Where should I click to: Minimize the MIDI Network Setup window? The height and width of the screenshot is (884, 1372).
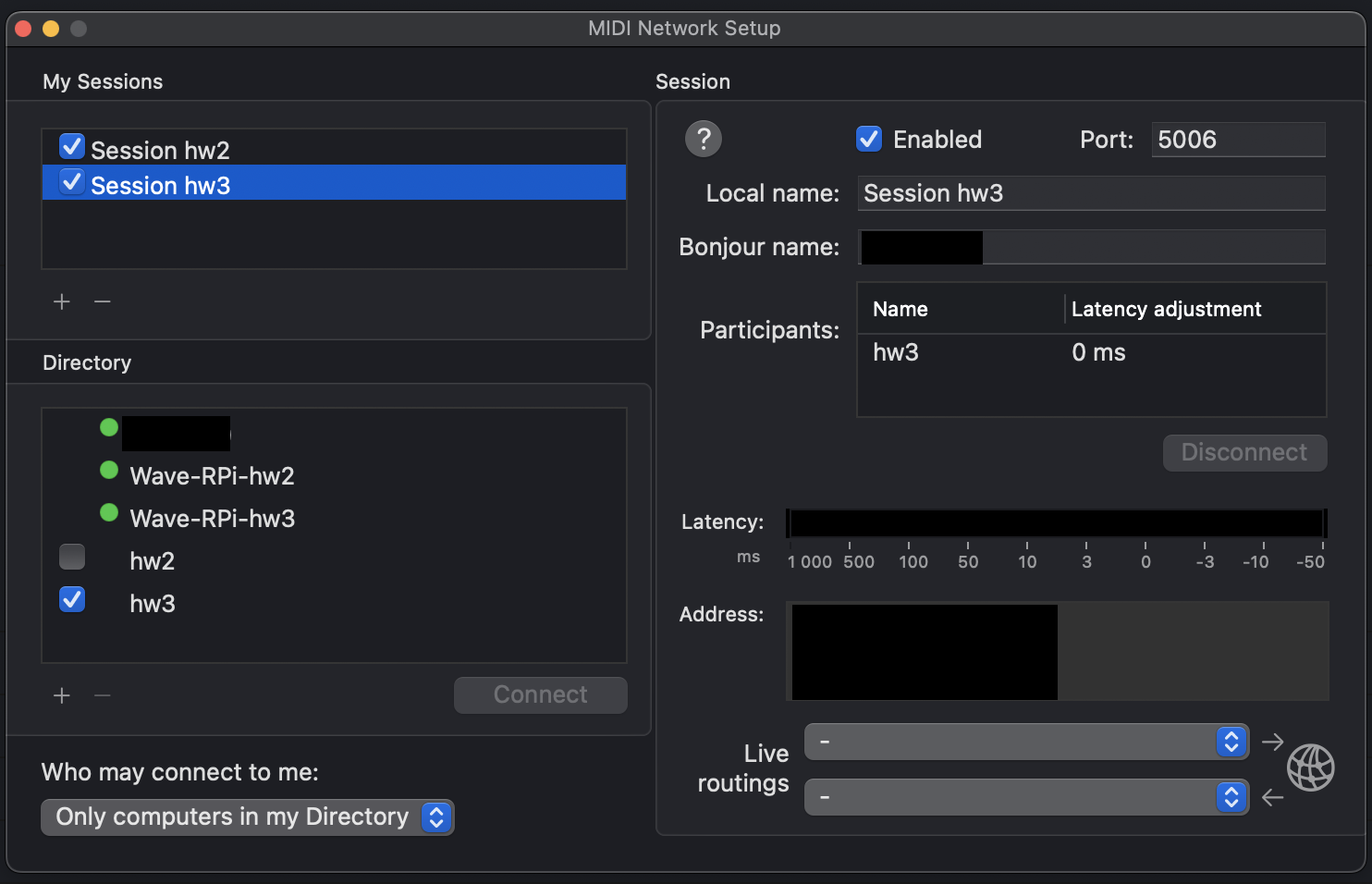51,29
